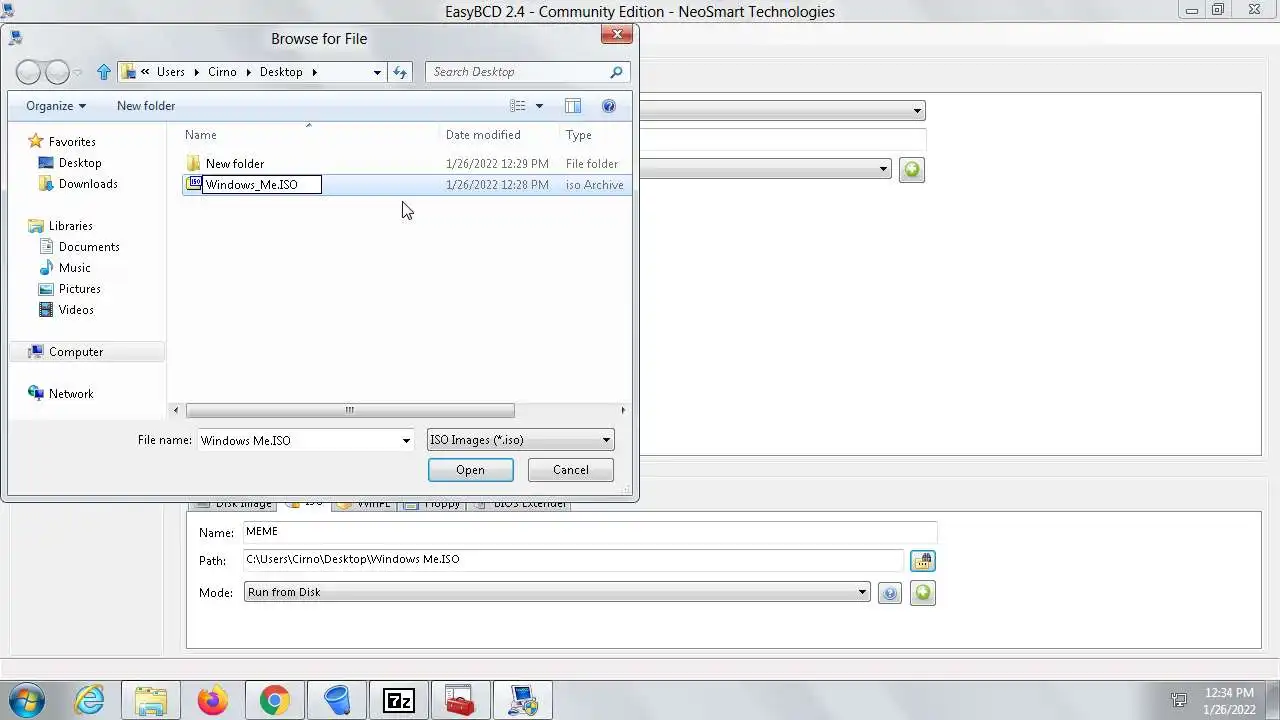Cancel the Browse for File dialog

click(571, 470)
